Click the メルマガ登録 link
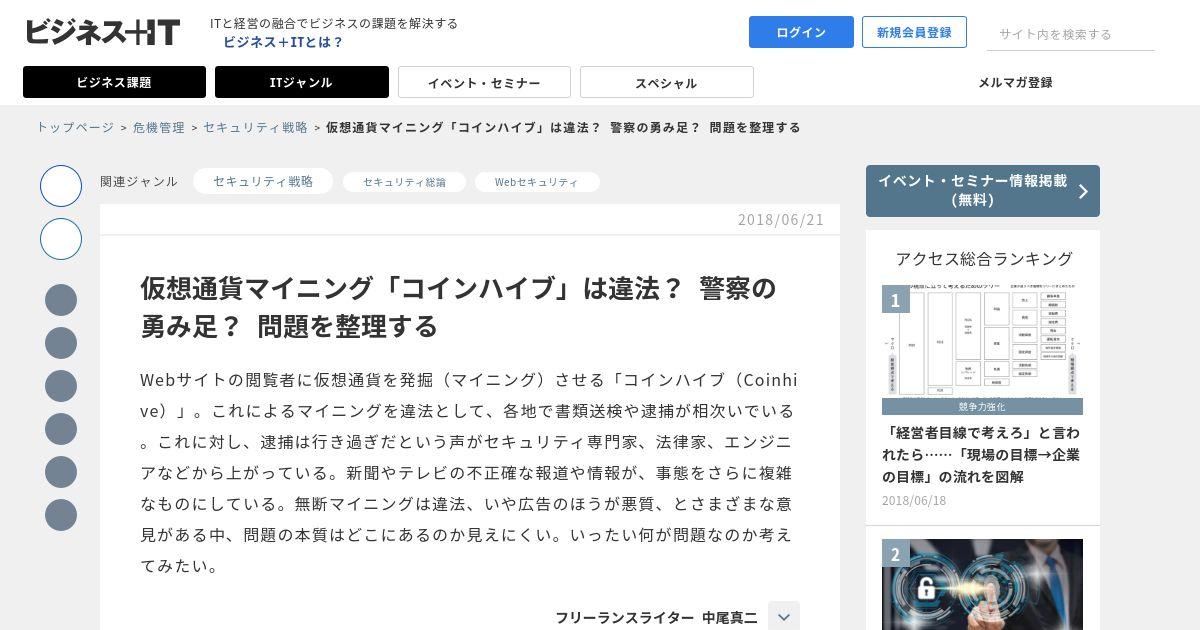The width and height of the screenshot is (1200, 630). (x=1015, y=82)
